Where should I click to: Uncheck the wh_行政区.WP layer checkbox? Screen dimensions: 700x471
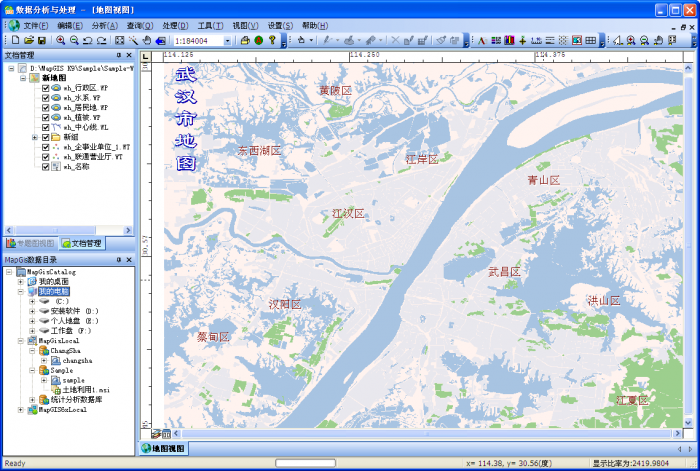[46, 88]
